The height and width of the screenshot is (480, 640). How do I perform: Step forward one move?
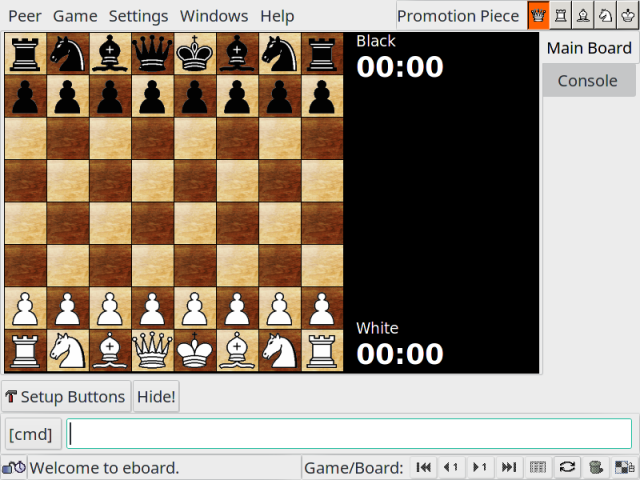[480, 467]
